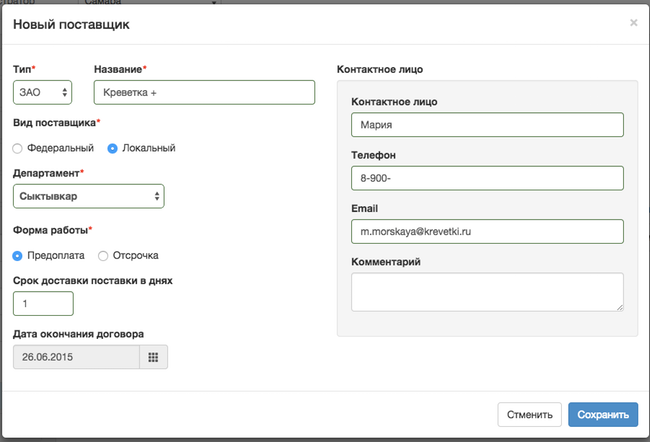Choose the Отсрочка payment form radio
The width and height of the screenshot is (650, 442).
point(103,256)
